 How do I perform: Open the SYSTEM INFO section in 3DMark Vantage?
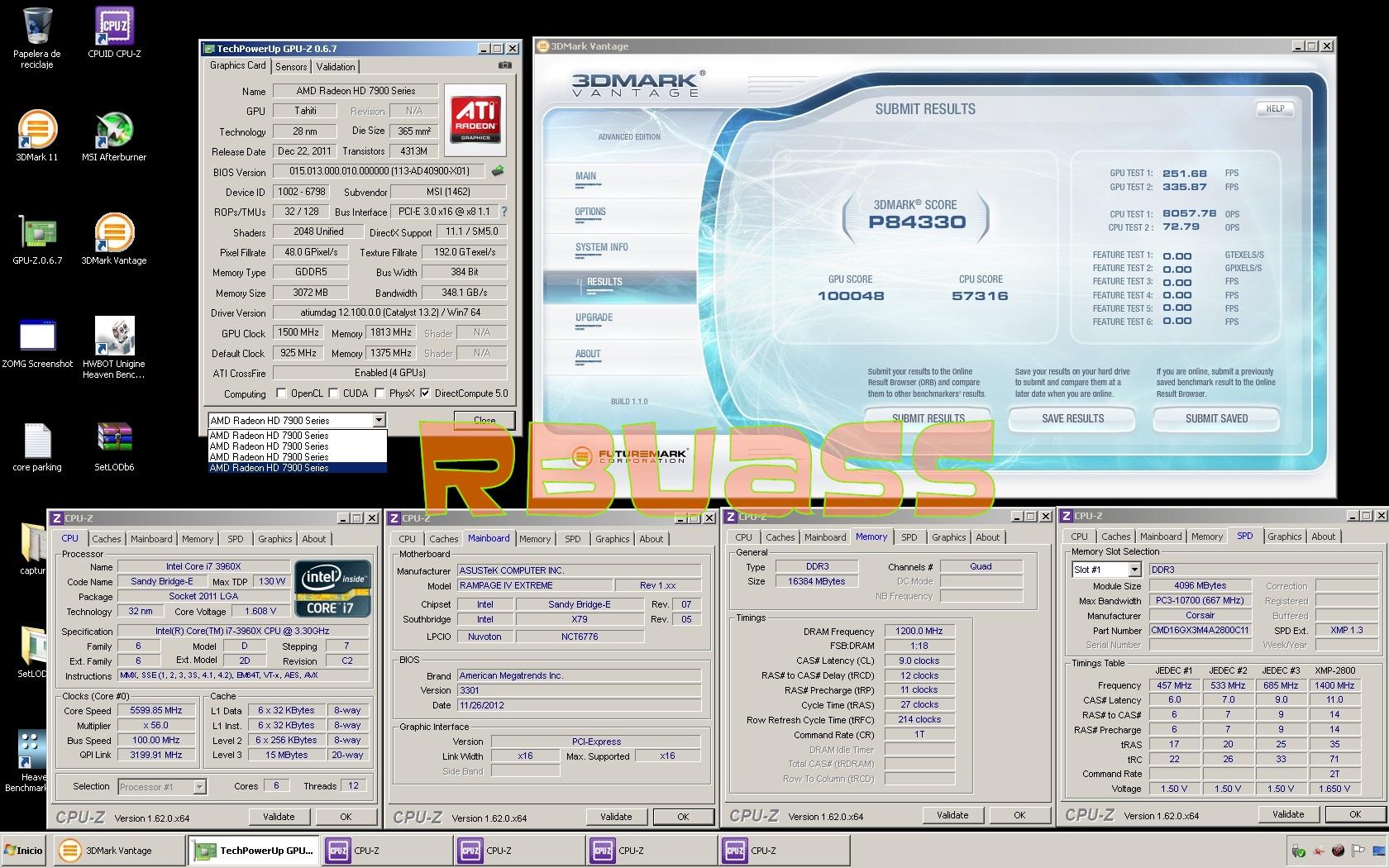pyautogui.click(x=601, y=247)
